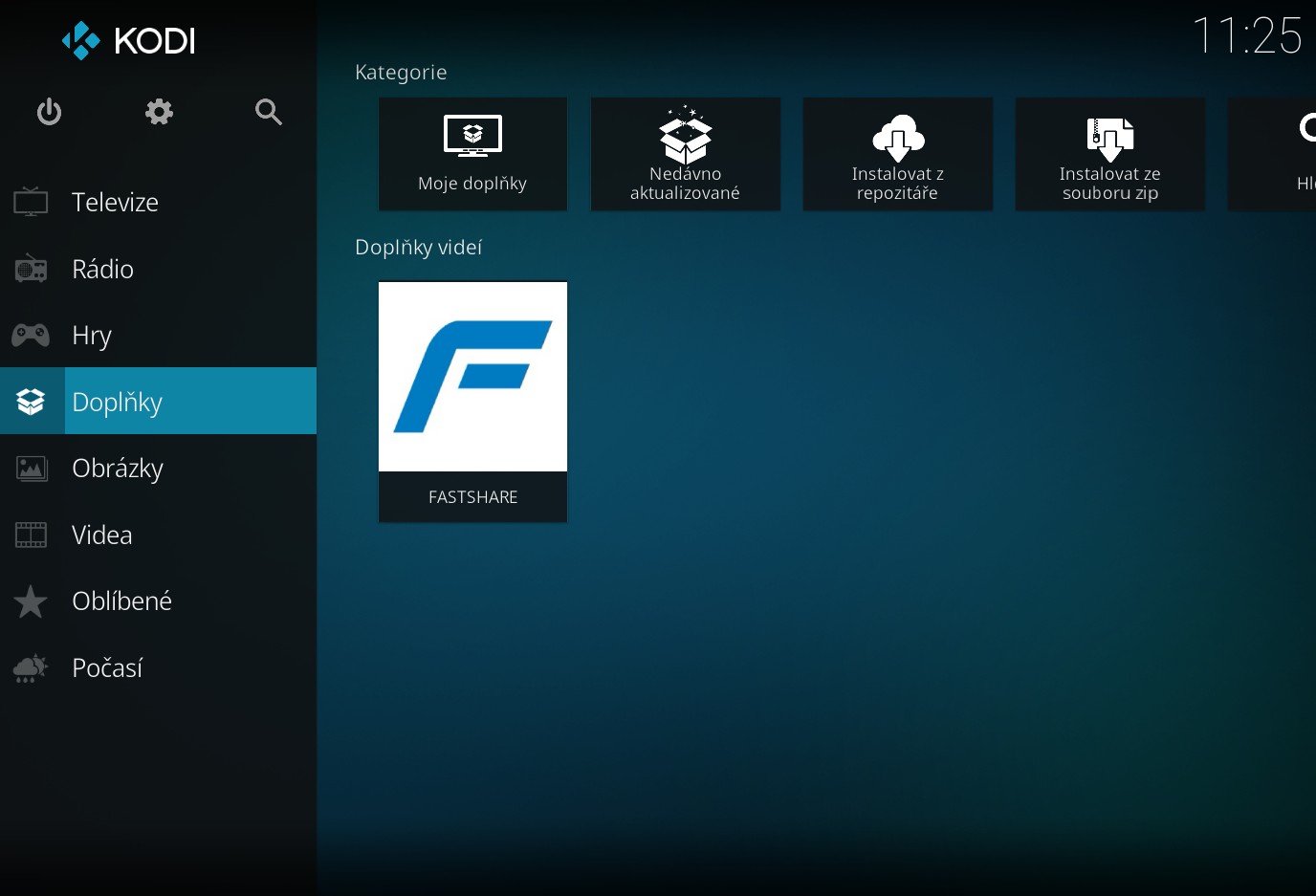The width and height of the screenshot is (1316, 896).
Task: Click the Hry gamepad icon
Action: [x=31, y=335]
